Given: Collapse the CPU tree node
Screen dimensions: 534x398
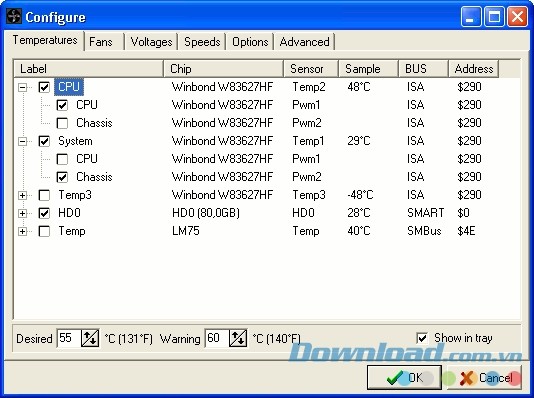Looking at the screenshot, I should click(22, 87).
